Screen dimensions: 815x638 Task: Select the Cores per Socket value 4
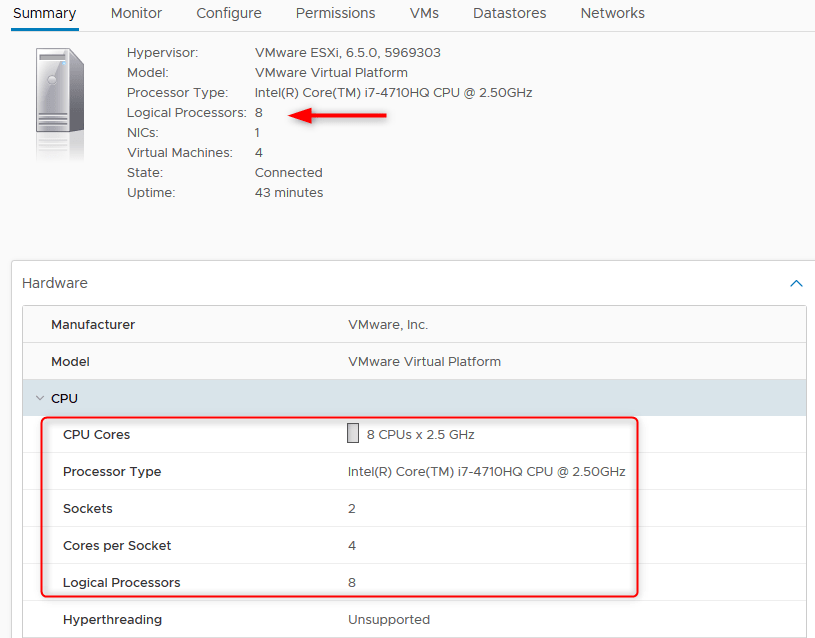[352, 545]
